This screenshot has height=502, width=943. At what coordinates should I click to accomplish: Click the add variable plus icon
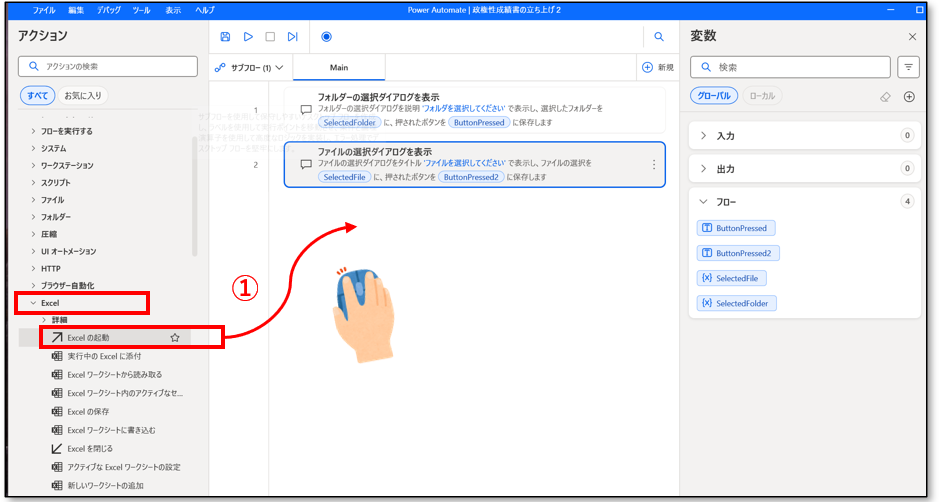909,97
